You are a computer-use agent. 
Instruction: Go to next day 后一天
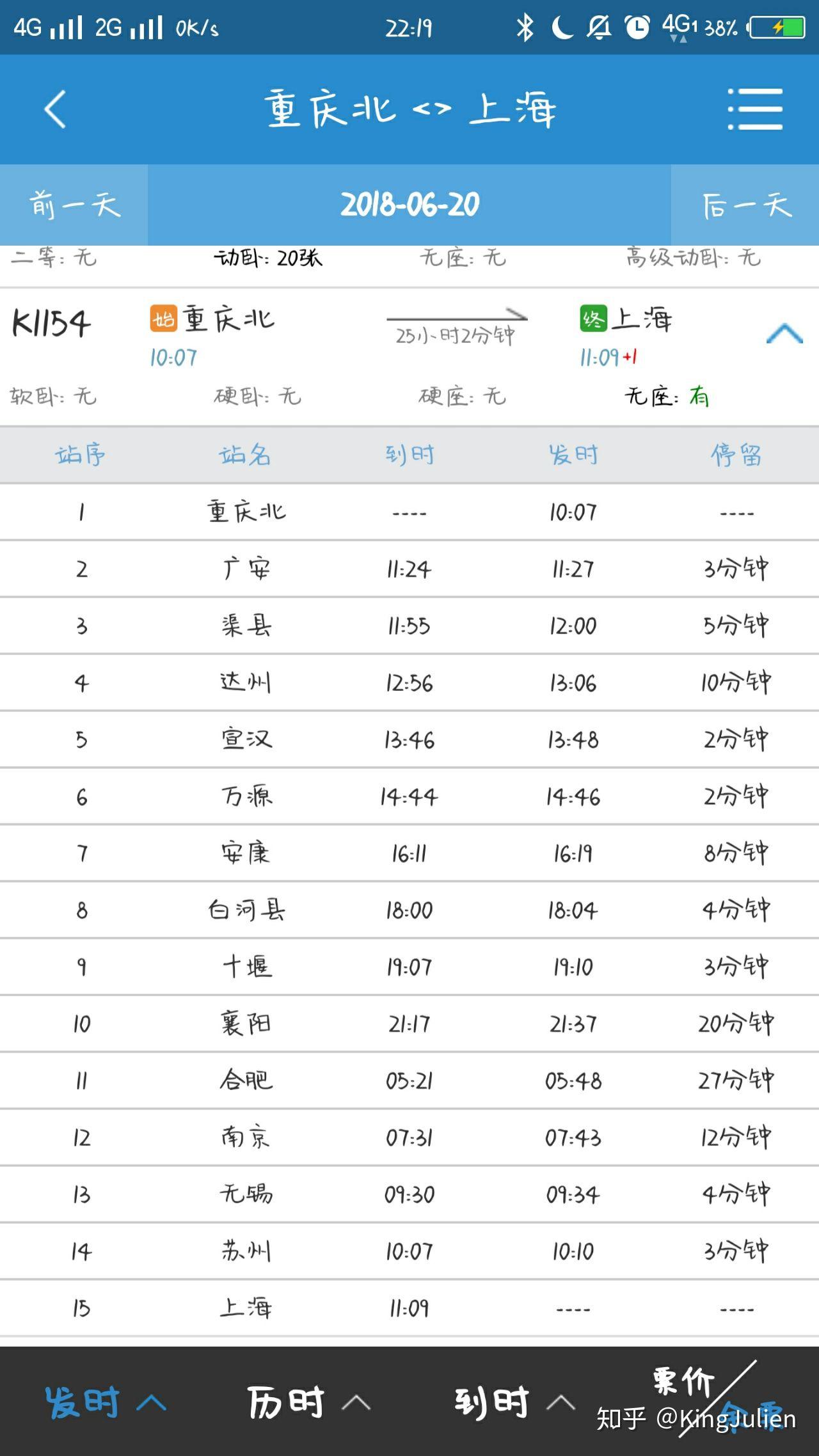(745, 205)
